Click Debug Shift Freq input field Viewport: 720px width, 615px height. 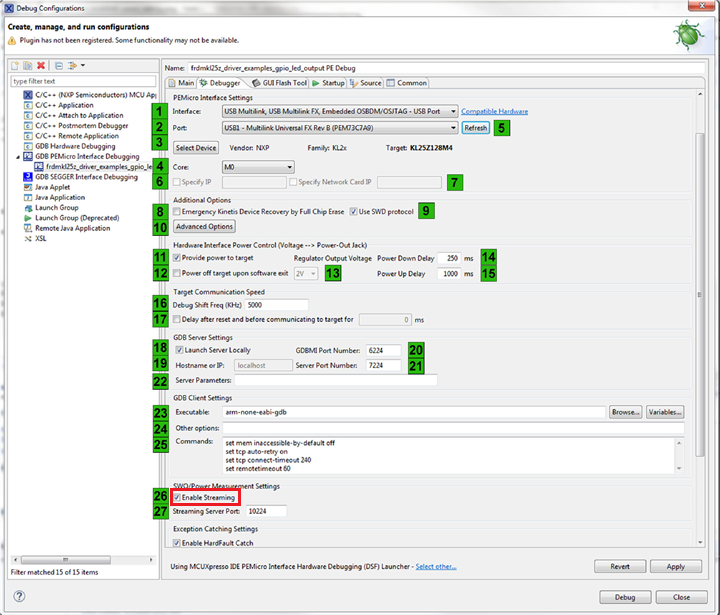tap(277, 305)
